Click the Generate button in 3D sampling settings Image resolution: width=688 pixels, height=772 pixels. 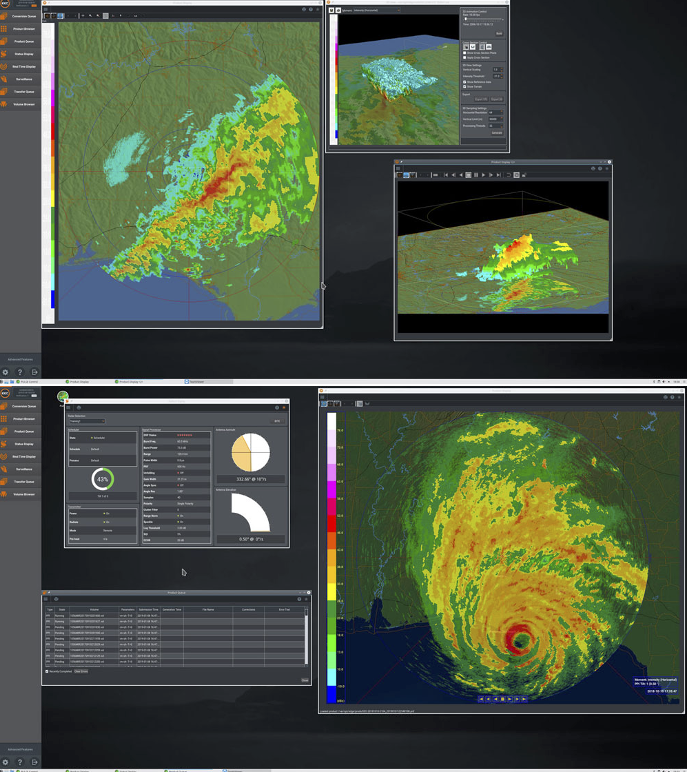click(x=496, y=132)
